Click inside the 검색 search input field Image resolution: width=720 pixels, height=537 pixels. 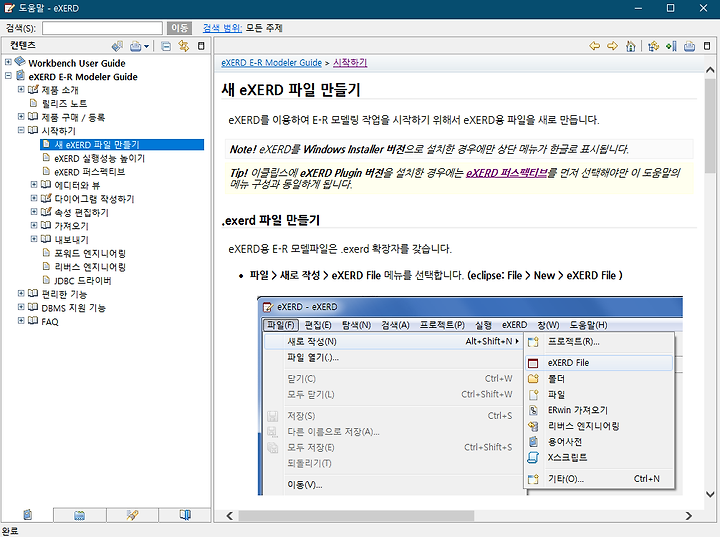click(102, 28)
